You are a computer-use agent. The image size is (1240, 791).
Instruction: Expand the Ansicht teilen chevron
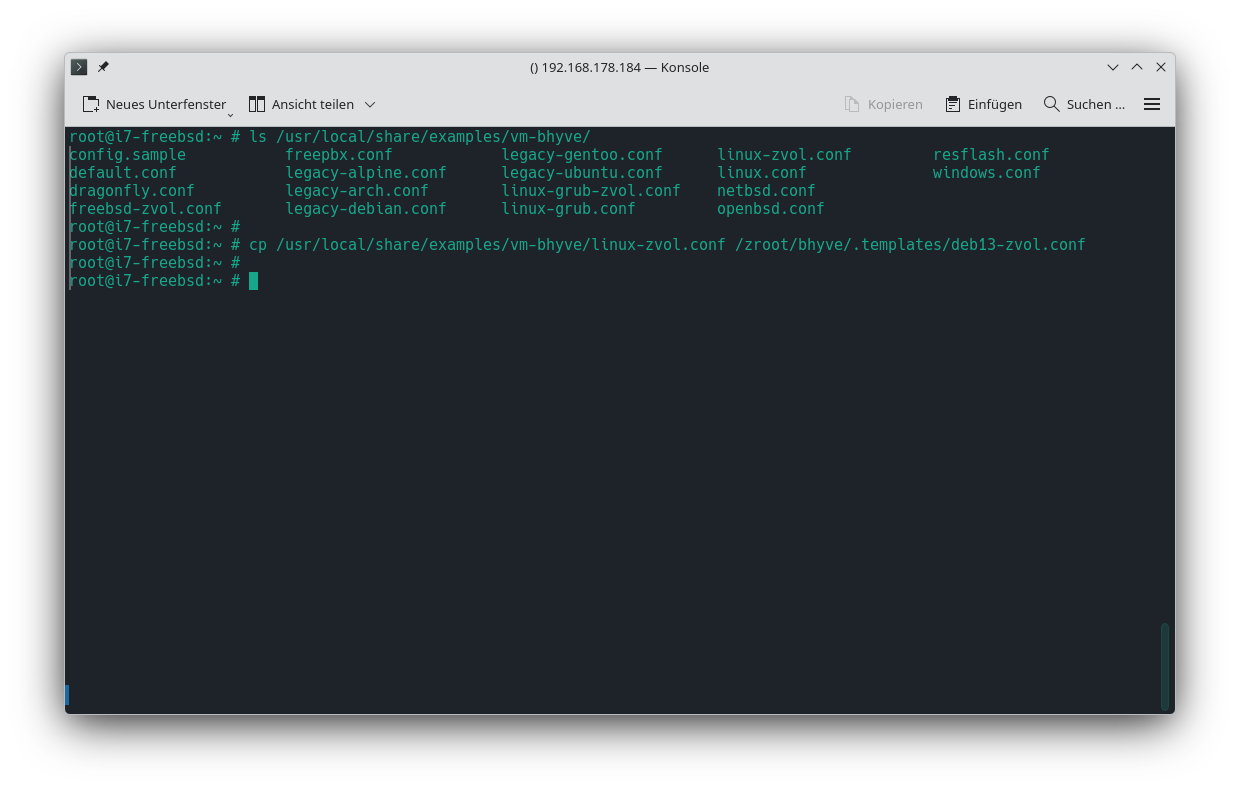(369, 104)
